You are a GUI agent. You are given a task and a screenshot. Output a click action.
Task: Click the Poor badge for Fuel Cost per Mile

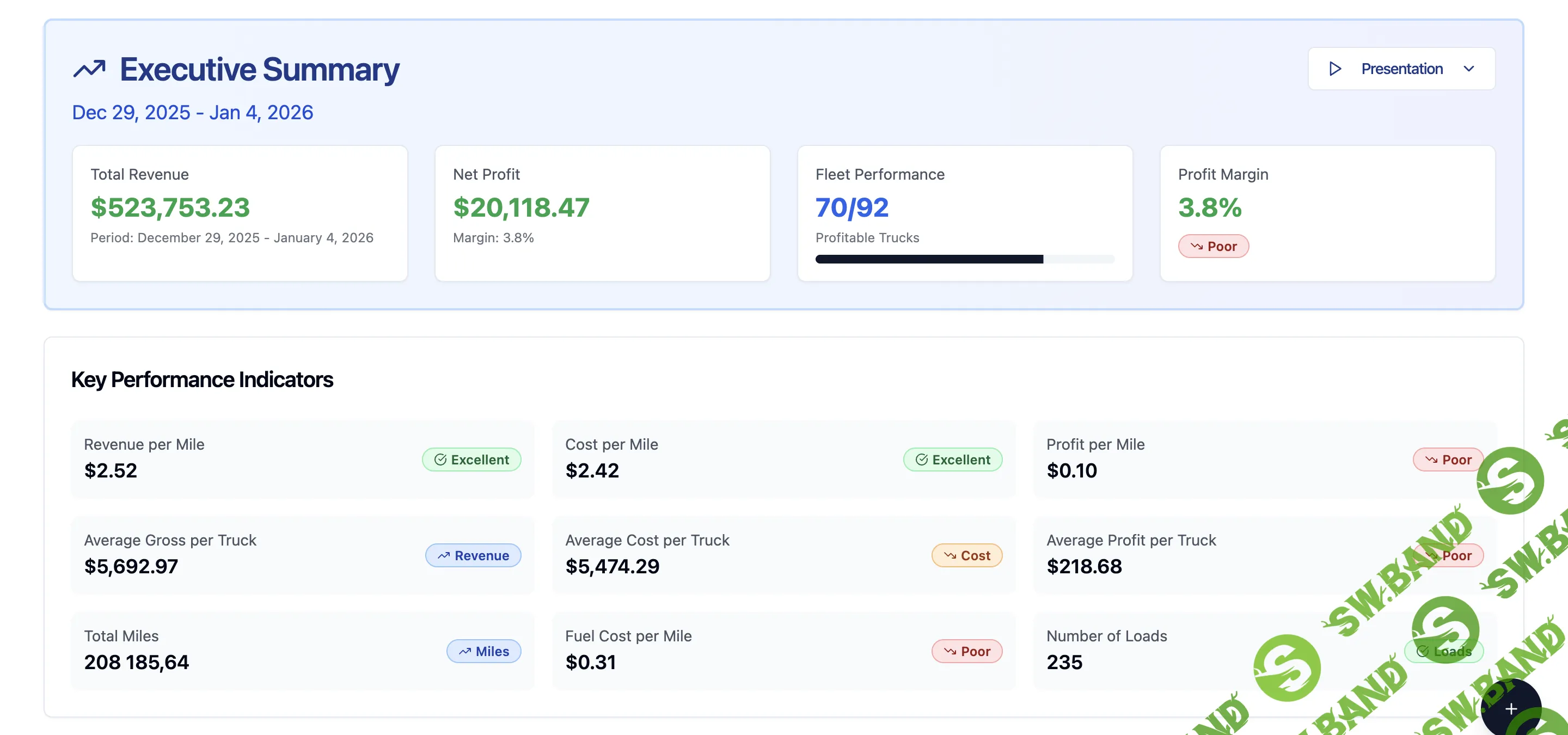point(966,652)
